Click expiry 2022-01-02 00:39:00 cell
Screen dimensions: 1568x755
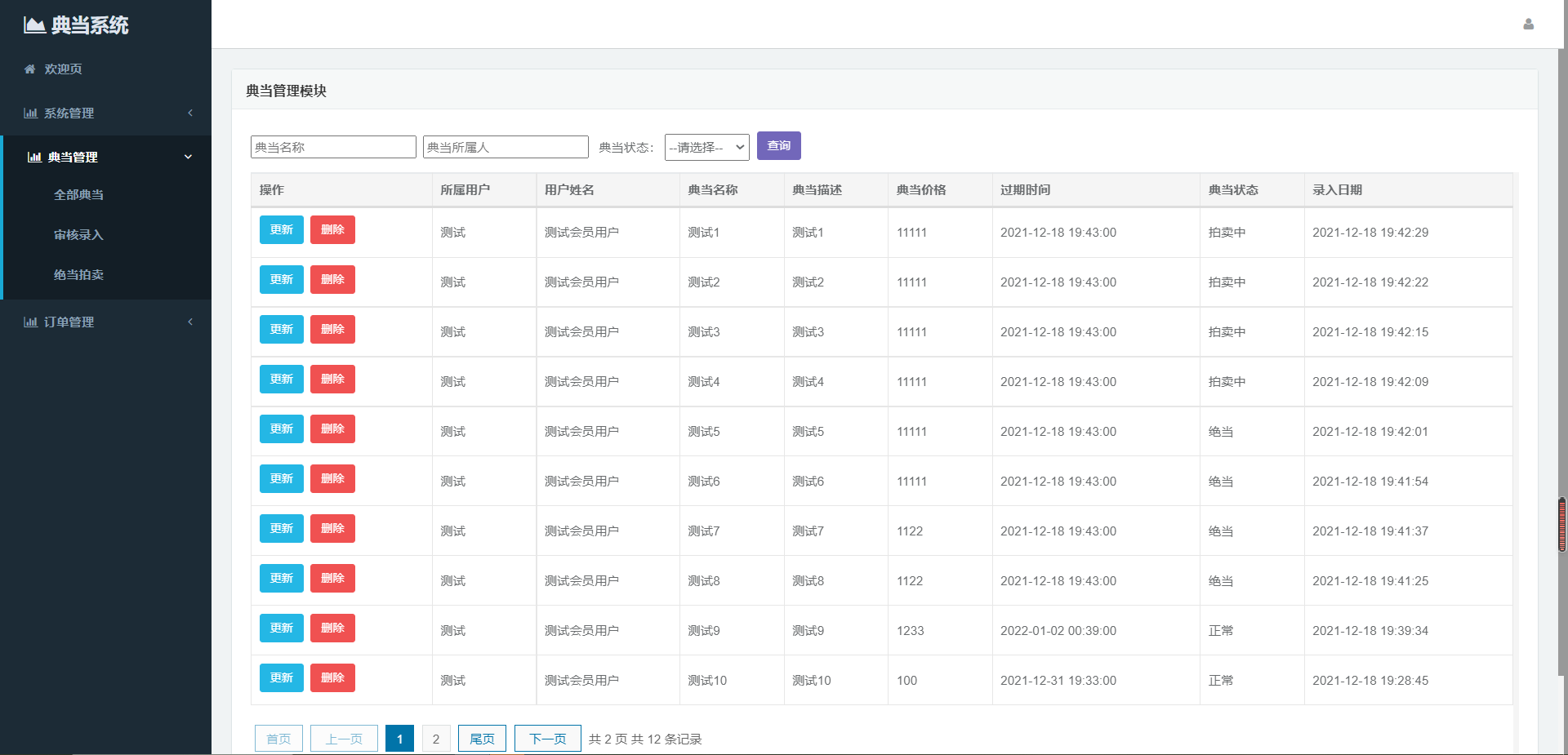[x=1058, y=631]
